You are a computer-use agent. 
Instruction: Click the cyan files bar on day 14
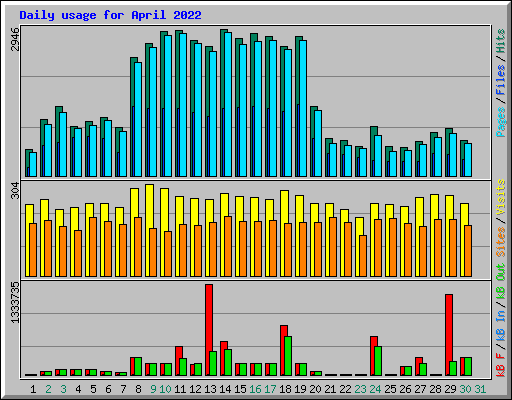point(228,104)
